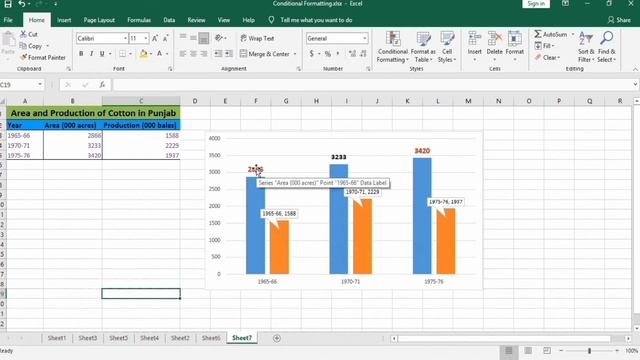Click Increase Decimal icon
Image resolution: width=640 pixels, height=360 pixels.
click(352, 54)
